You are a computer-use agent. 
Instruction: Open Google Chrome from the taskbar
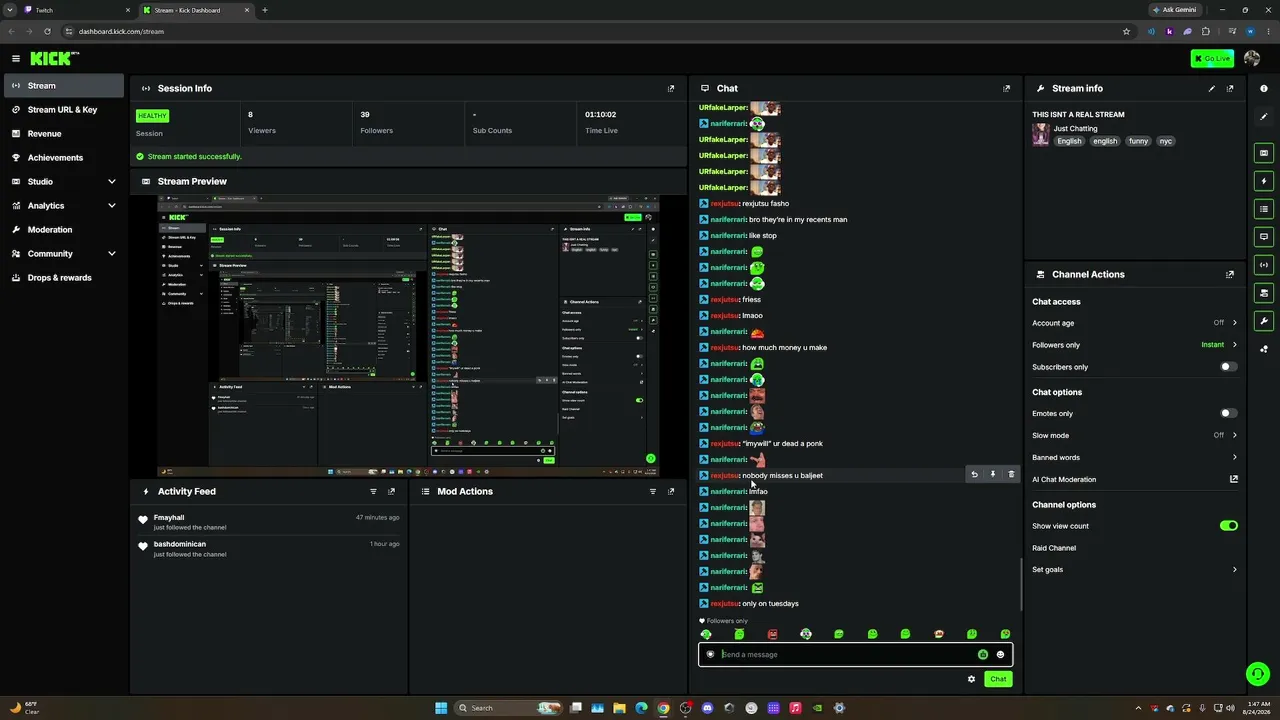[663, 708]
